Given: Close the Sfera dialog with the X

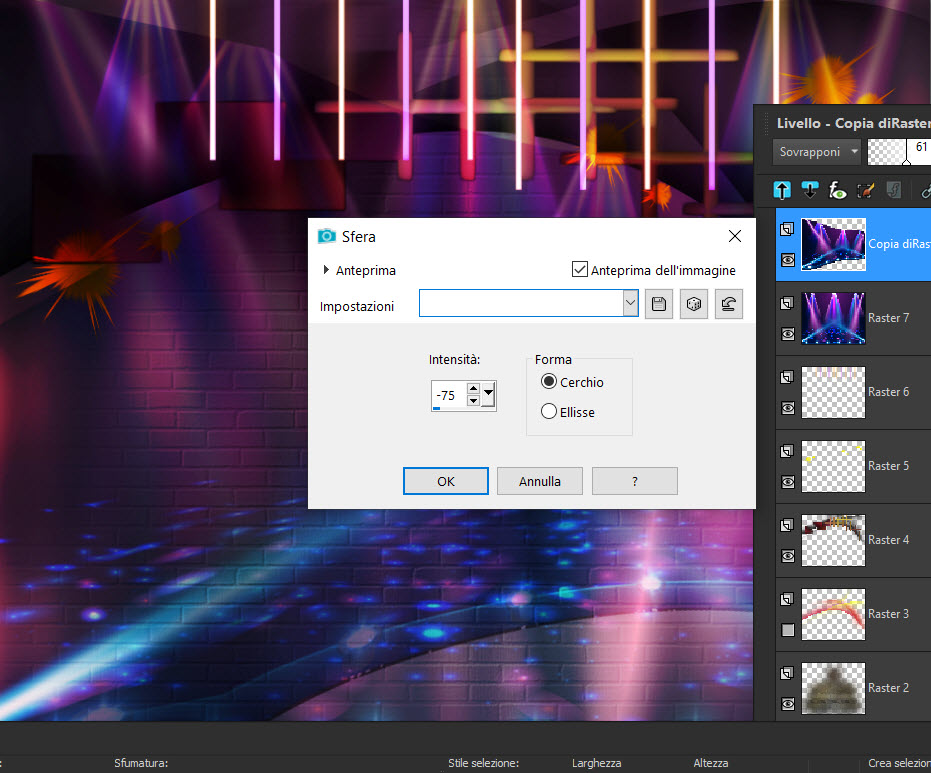Looking at the screenshot, I should click(x=734, y=236).
